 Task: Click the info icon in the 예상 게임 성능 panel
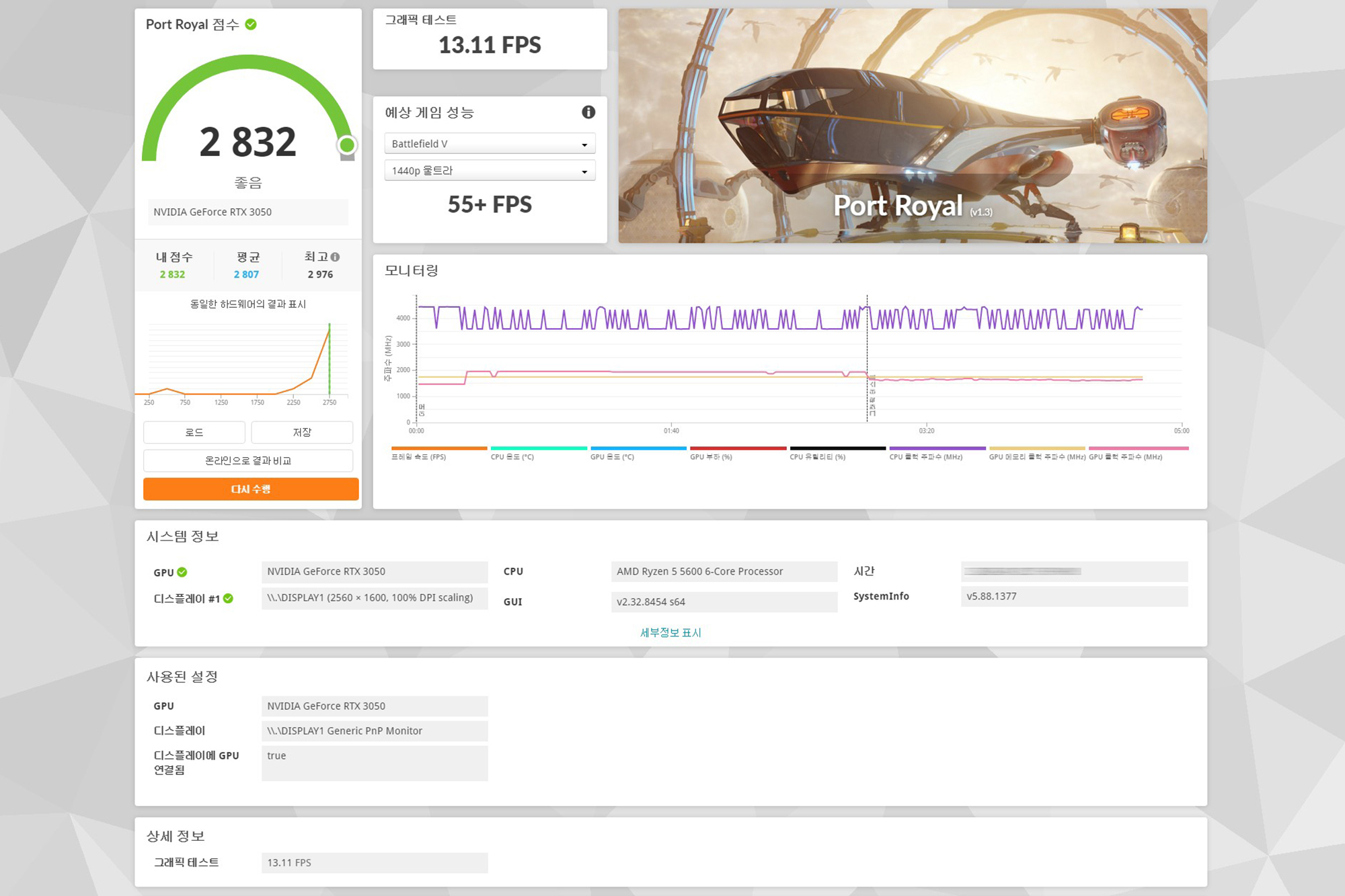pos(588,112)
